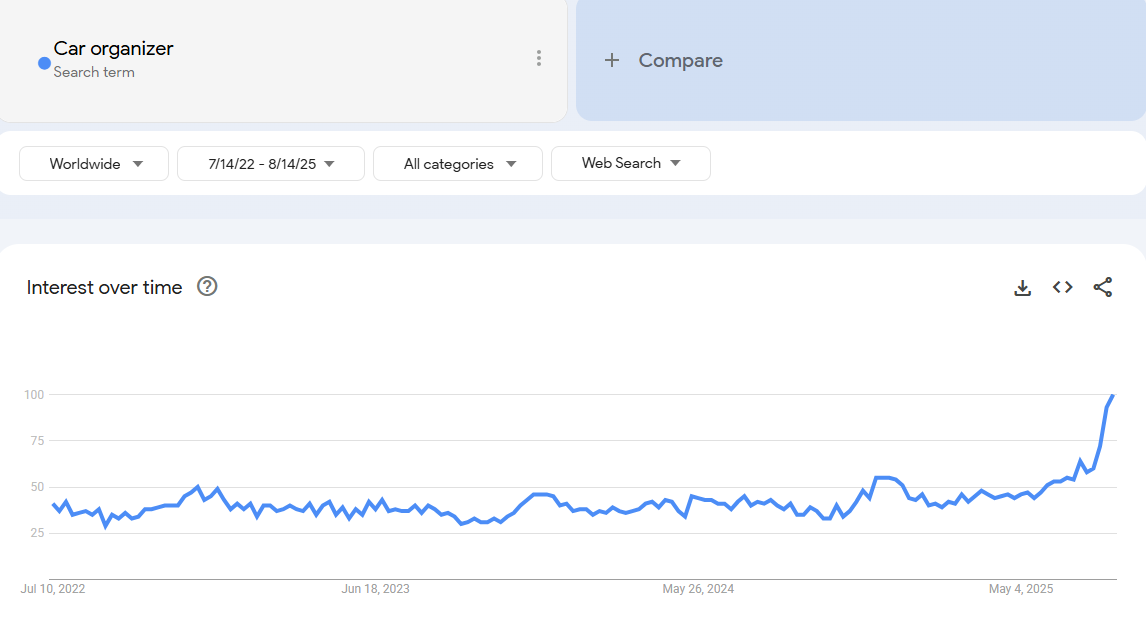The image size is (1146, 622).
Task: Share the Interest over time chart
Action: pyautogui.click(x=1102, y=288)
